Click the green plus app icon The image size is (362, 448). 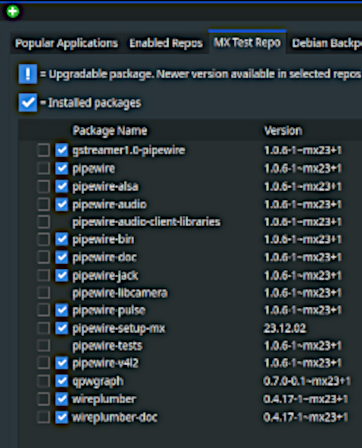(x=13, y=11)
